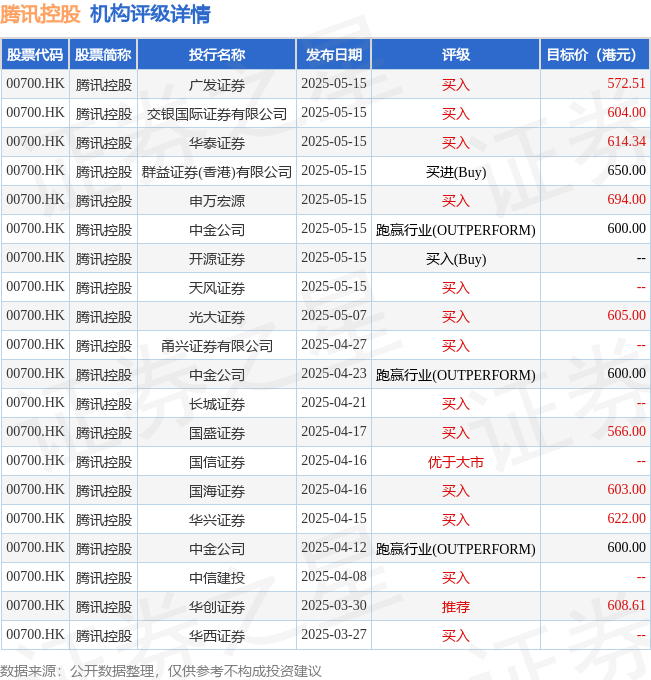Select the 股票简称 column header
Viewport: 651px width, 680px height.
point(103,55)
